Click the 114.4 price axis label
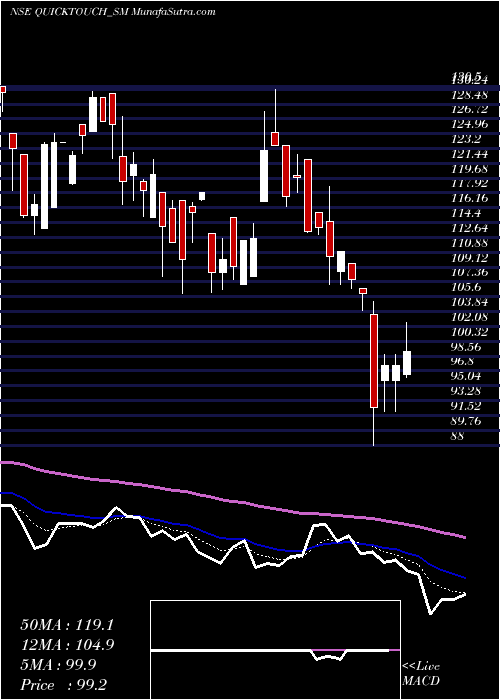This screenshot has height=700, width=500. click(466, 213)
